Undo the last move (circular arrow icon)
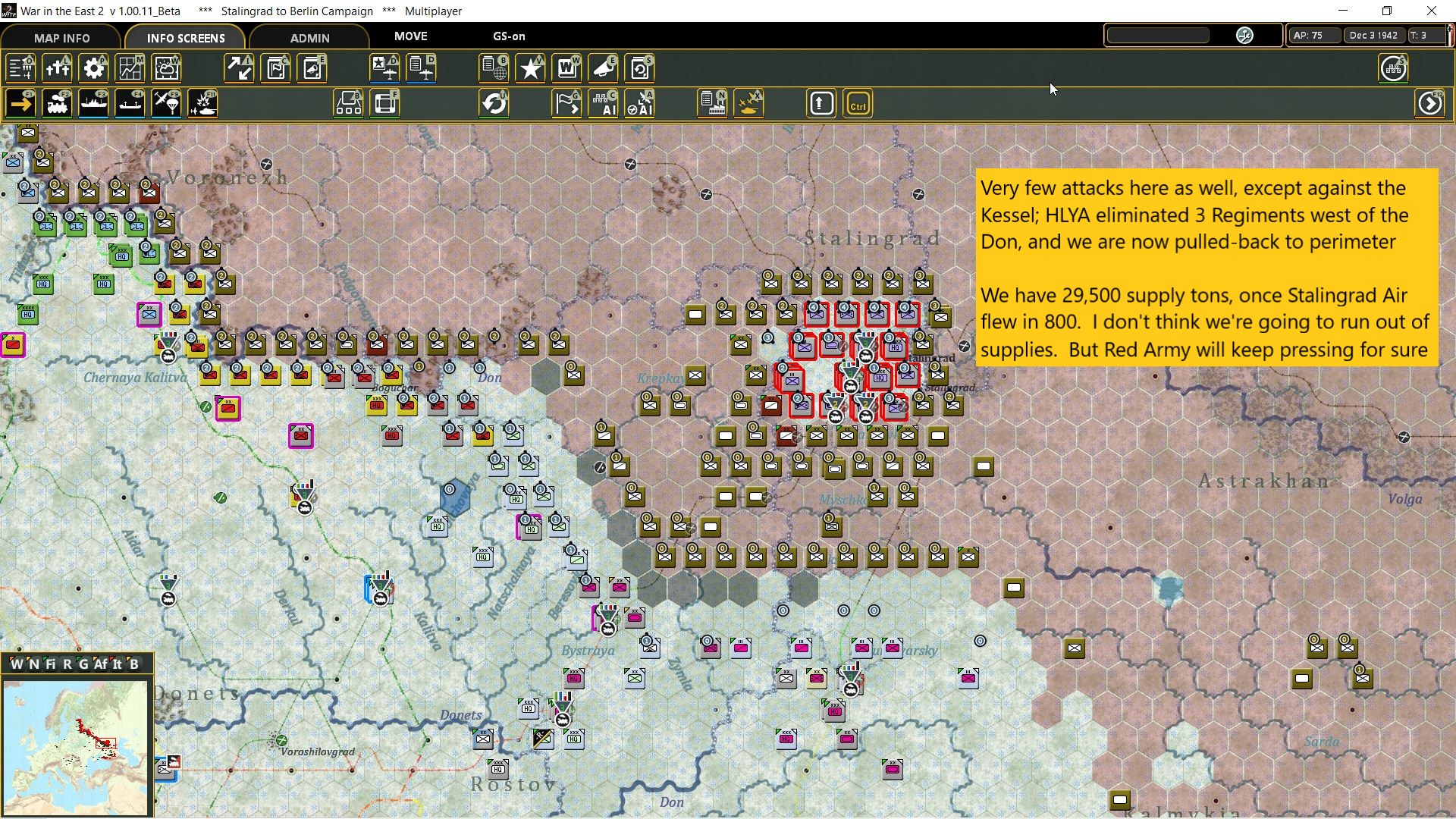Image resolution: width=1456 pixels, height=819 pixels. [x=494, y=104]
